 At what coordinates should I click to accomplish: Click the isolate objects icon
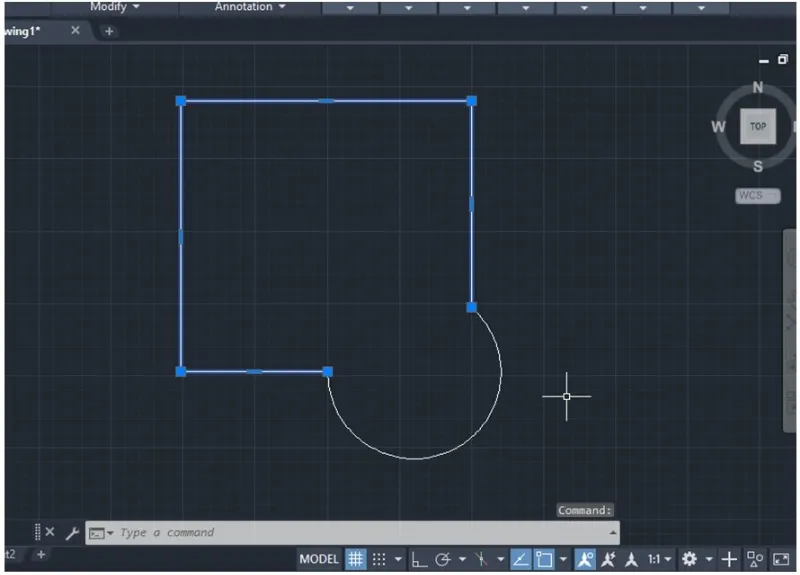click(x=755, y=560)
